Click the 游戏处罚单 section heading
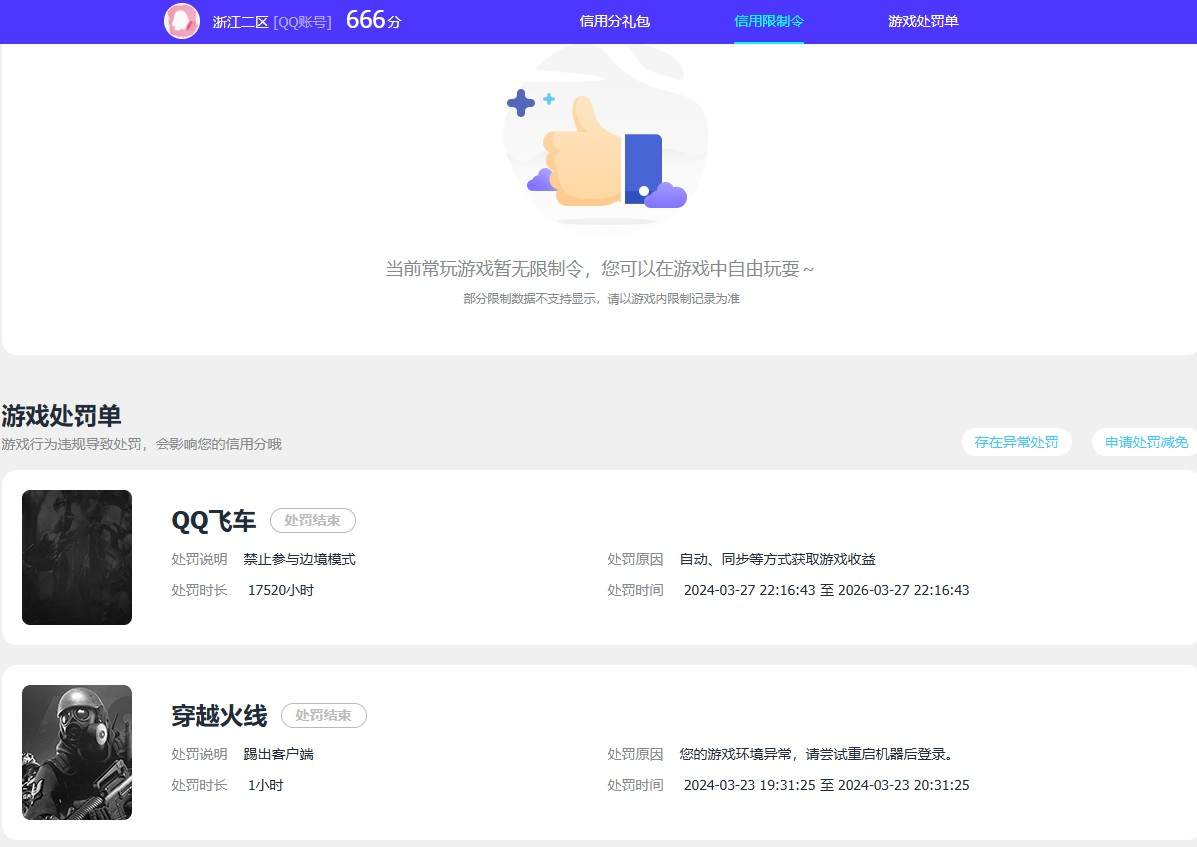This screenshot has height=847, width=1197. click(x=61, y=416)
